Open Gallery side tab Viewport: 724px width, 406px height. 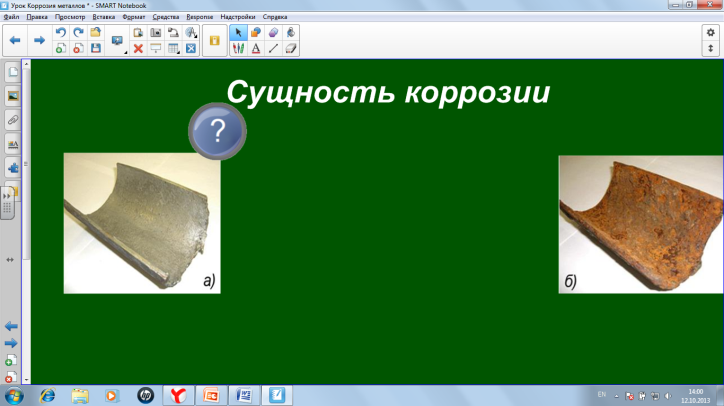pyautogui.click(x=12, y=96)
